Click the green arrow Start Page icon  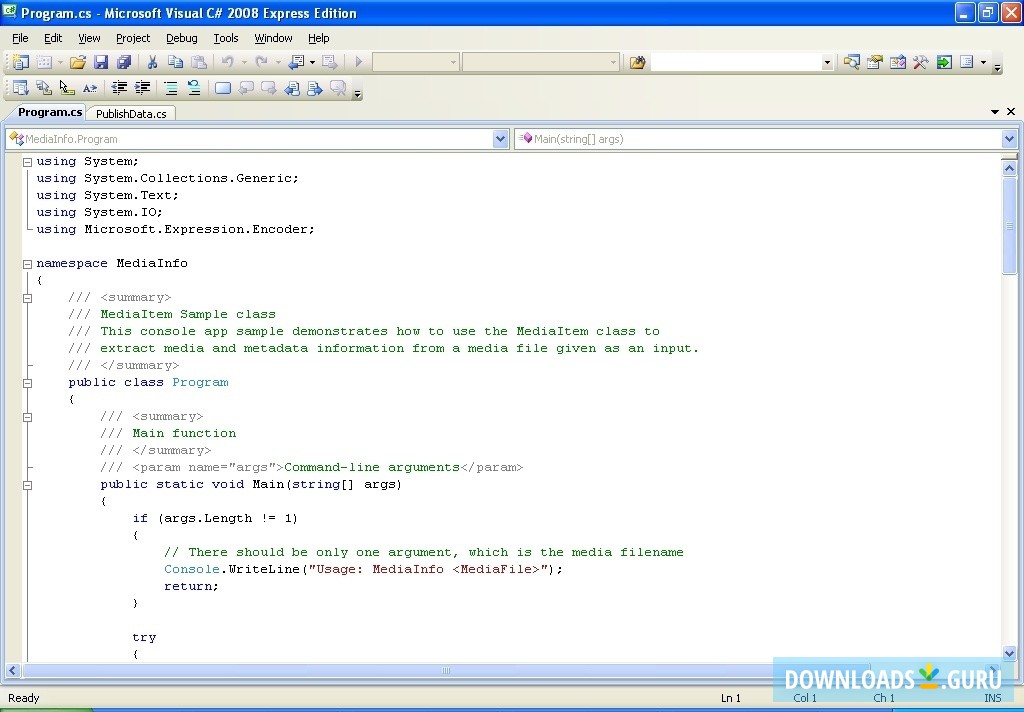(x=943, y=62)
